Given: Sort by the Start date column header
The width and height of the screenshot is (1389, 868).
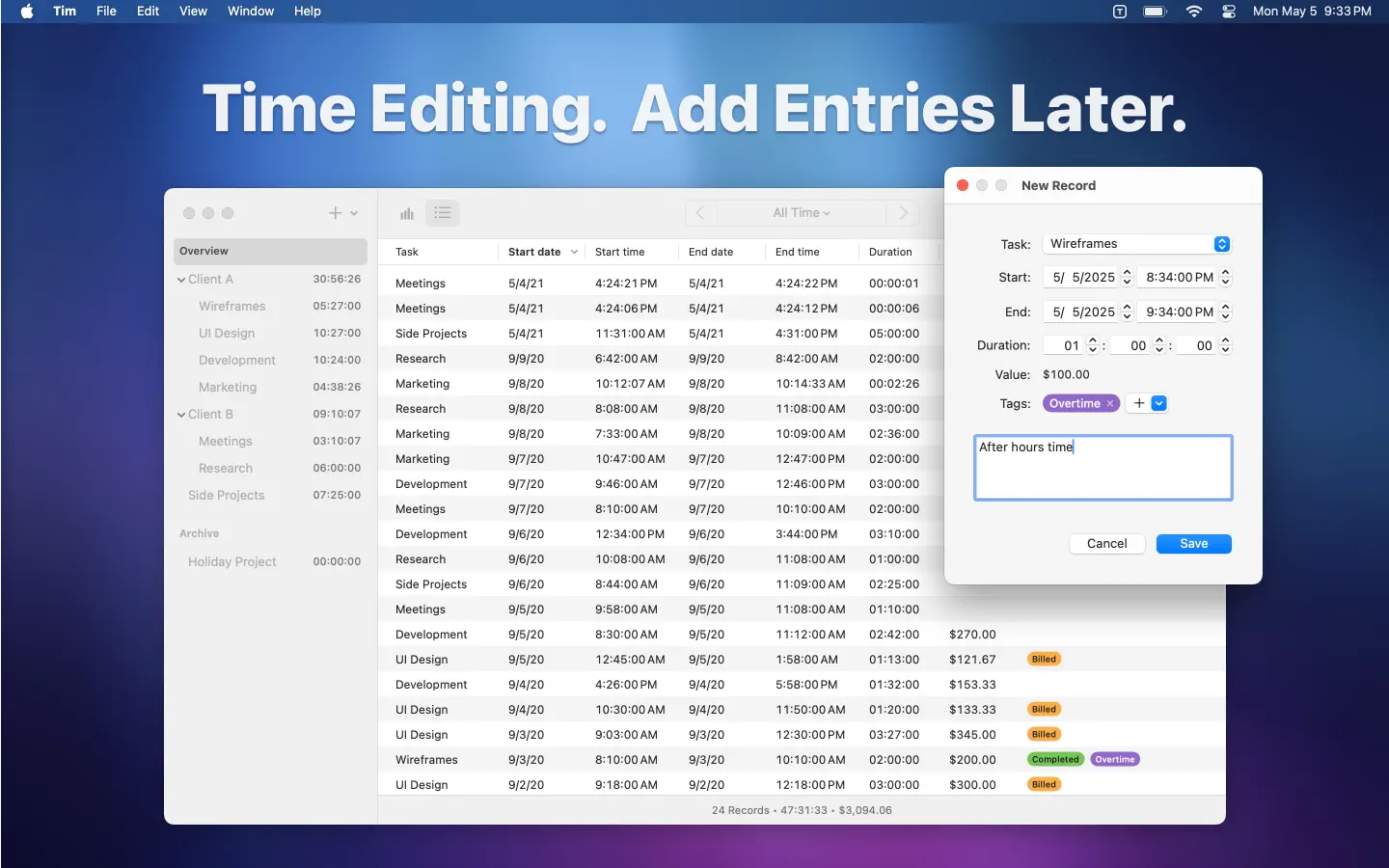Looking at the screenshot, I should coord(541,252).
